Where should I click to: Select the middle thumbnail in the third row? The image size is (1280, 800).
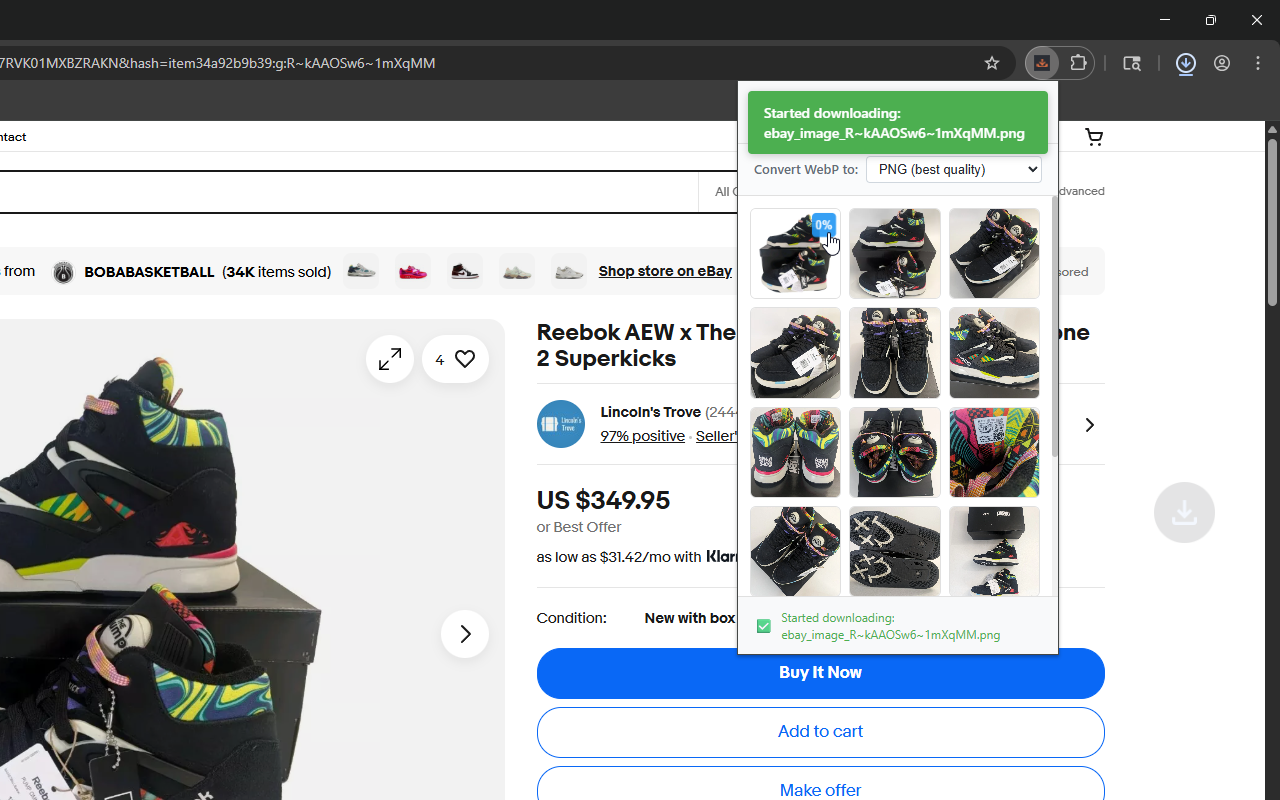click(x=895, y=452)
